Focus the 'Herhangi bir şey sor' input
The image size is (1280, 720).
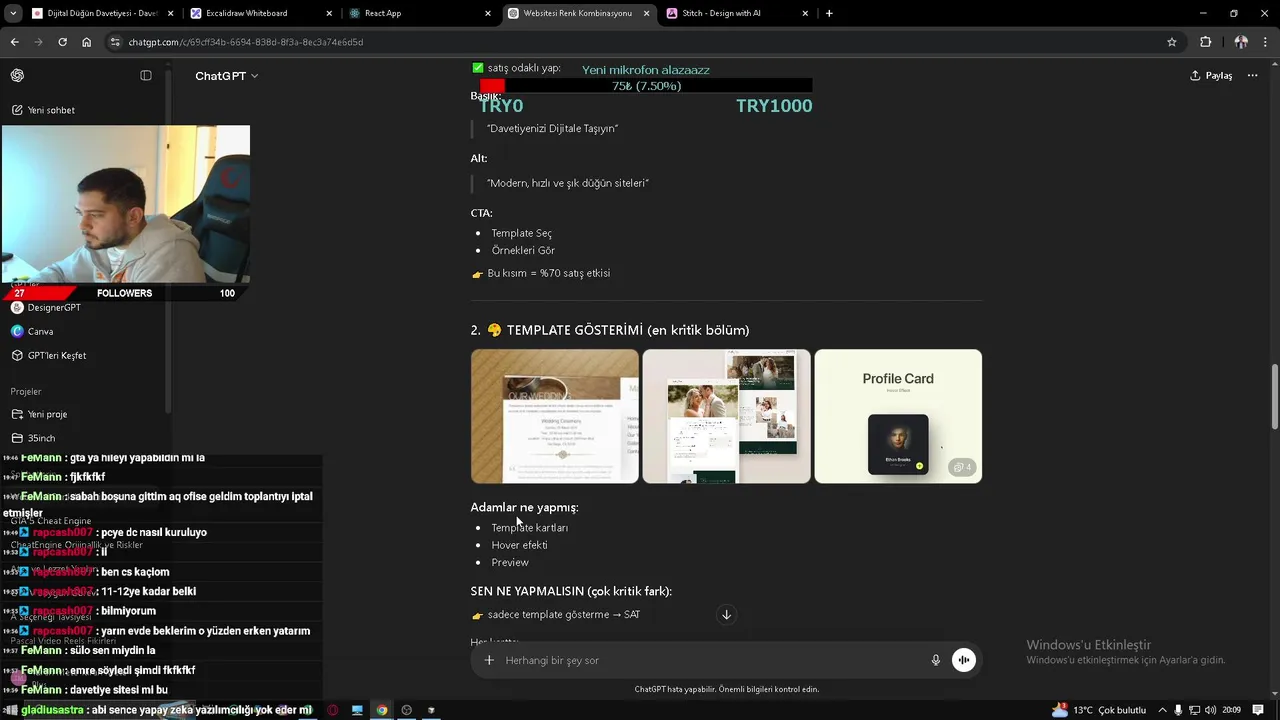(x=710, y=660)
